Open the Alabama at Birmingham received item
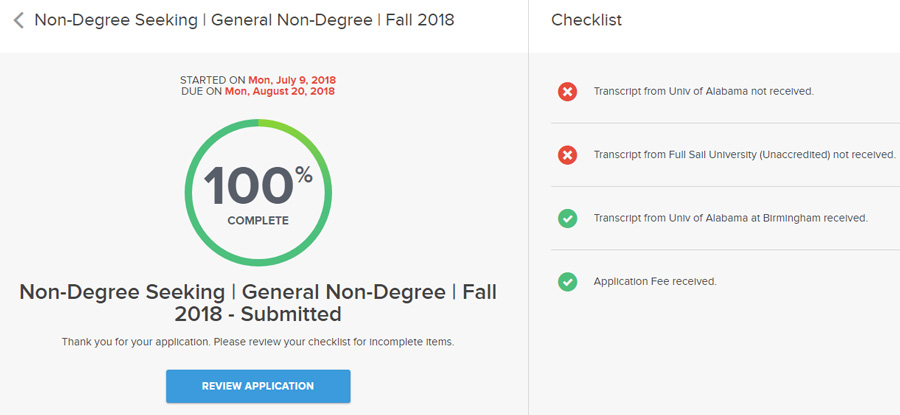Screen dimensions: 900x415 pyautogui.click(x=730, y=218)
